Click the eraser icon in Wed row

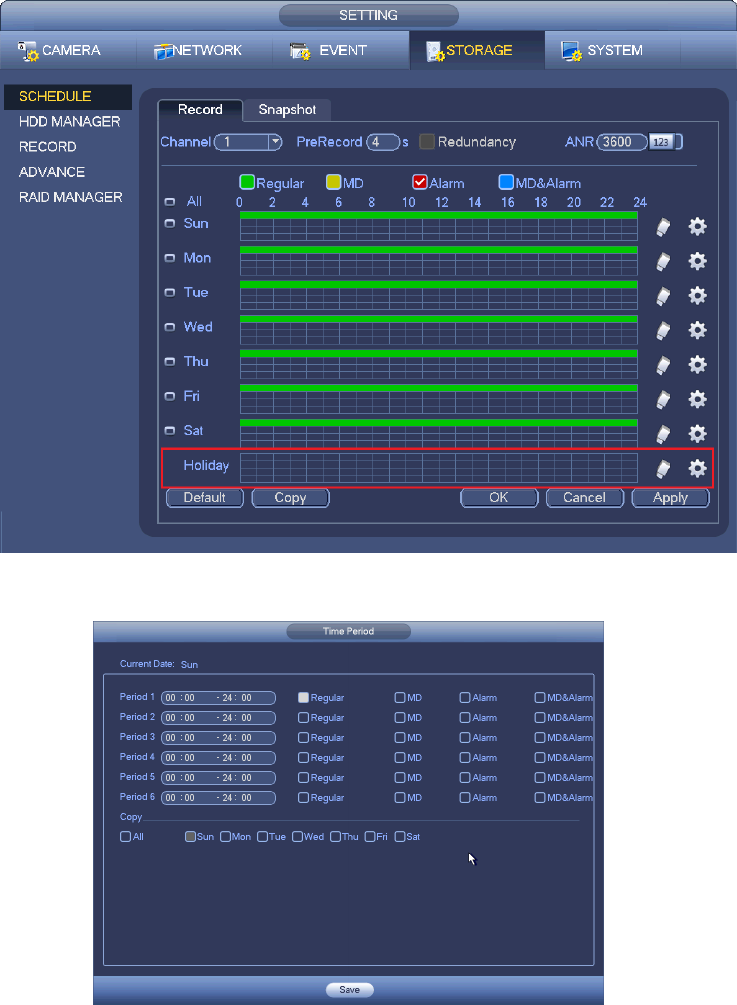tap(662, 331)
